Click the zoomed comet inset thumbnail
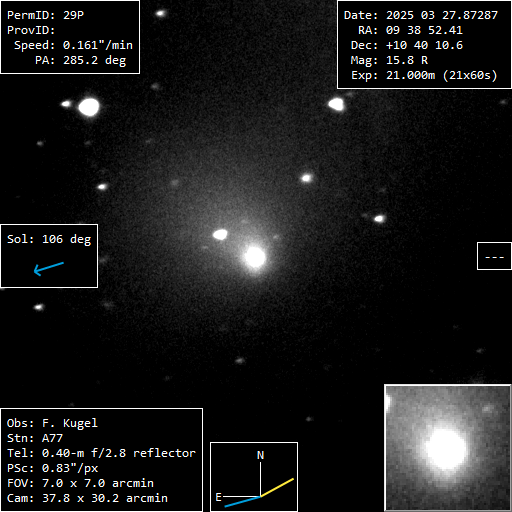The height and width of the screenshot is (512, 512). pos(448,448)
